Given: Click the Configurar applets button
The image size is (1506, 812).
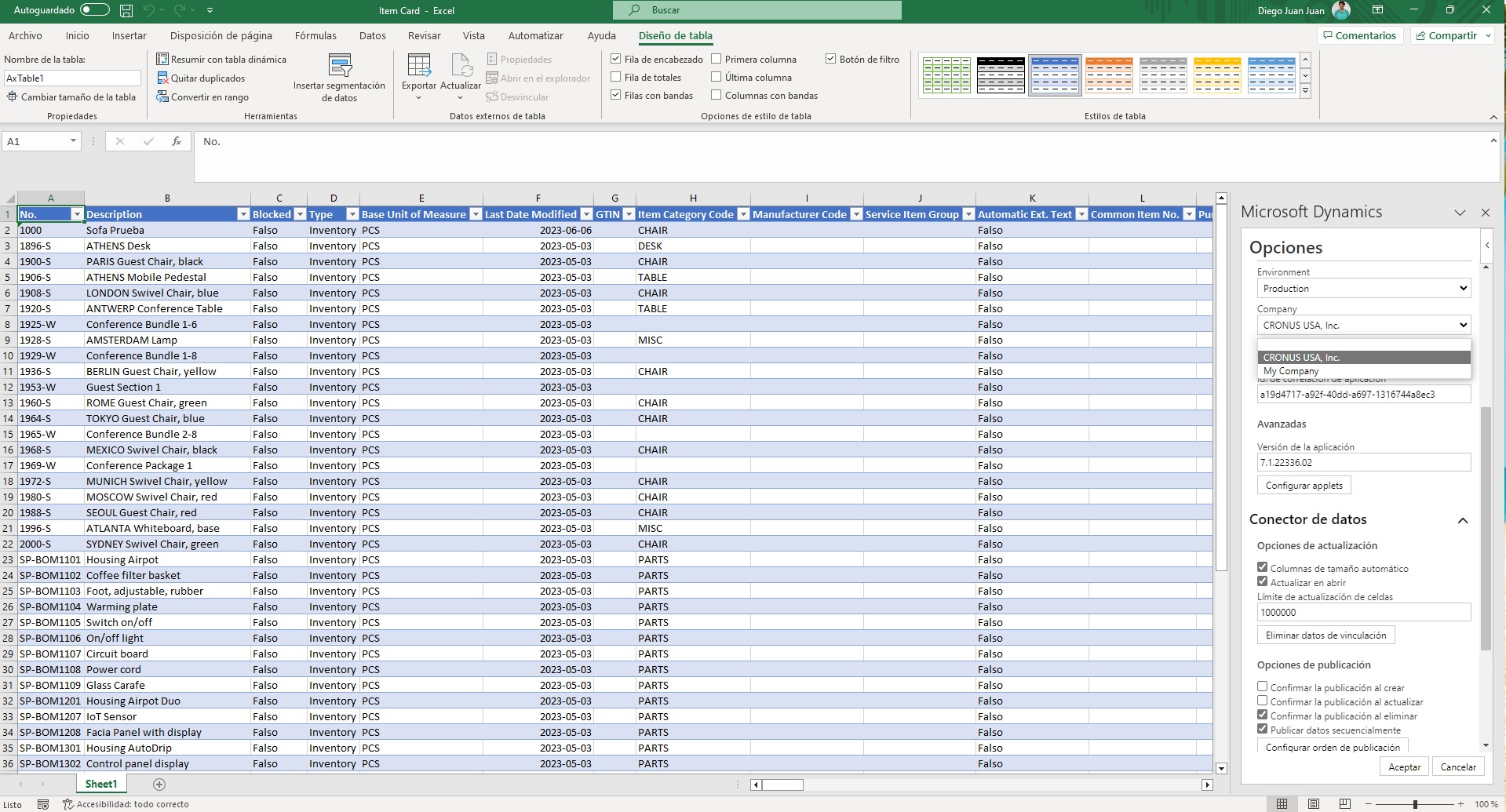Looking at the screenshot, I should tap(1304, 485).
